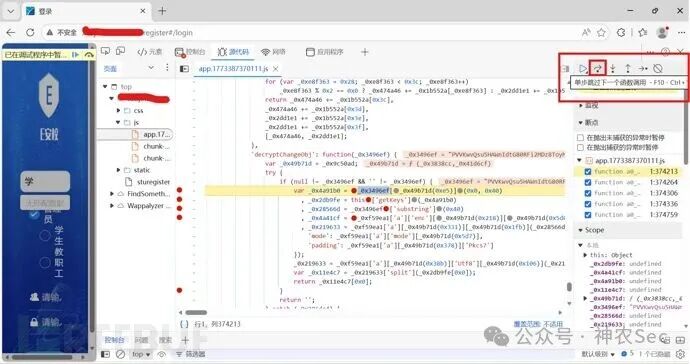Open the console context top dropdown
This screenshot has height=364, width=690.
[x=141, y=354]
